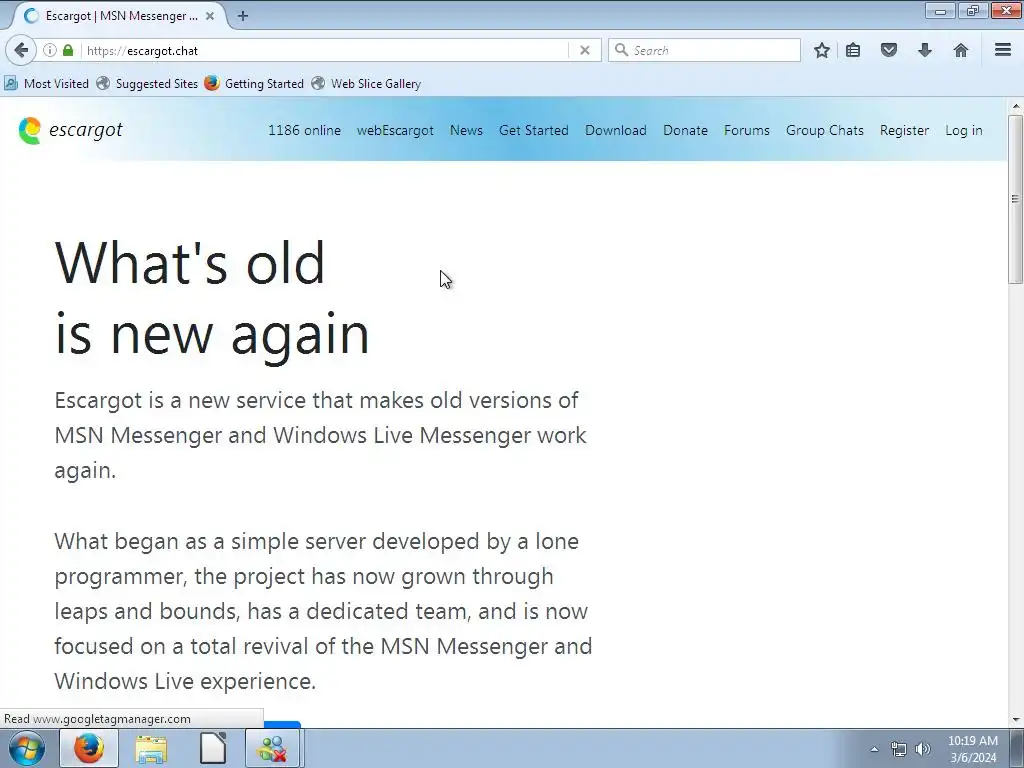This screenshot has height=768, width=1024.
Task: Go back using the browser back arrow
Action: (21, 50)
